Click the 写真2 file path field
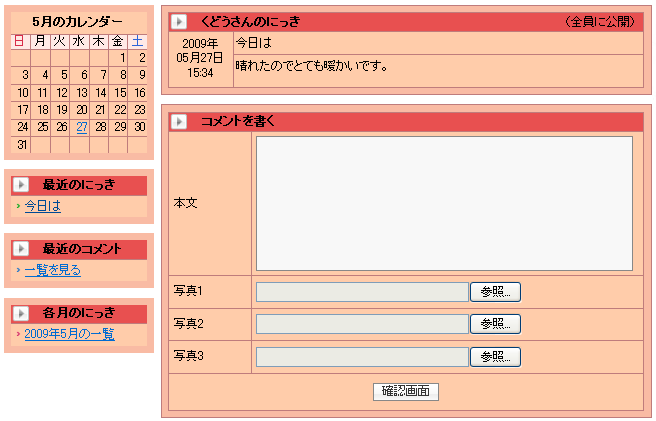Viewport: 656px width, 421px height. [361, 324]
